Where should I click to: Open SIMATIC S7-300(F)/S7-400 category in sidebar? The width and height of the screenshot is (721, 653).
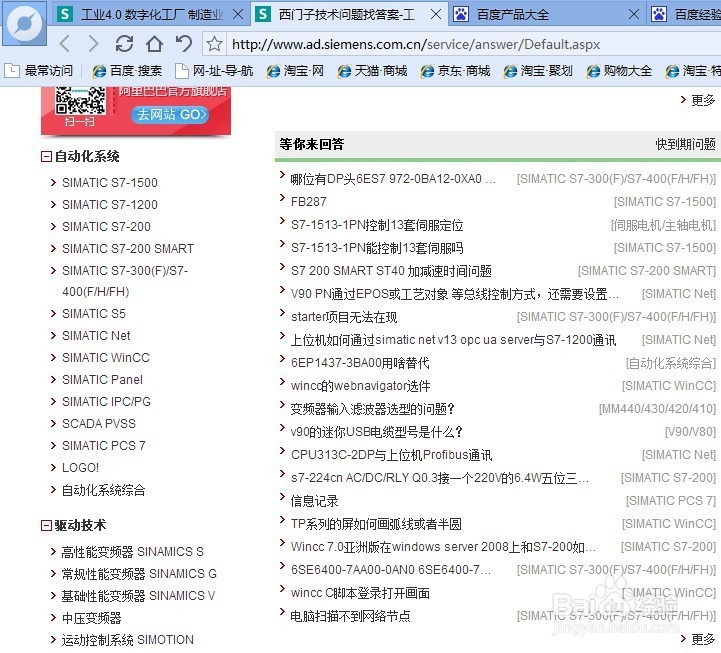pos(125,281)
